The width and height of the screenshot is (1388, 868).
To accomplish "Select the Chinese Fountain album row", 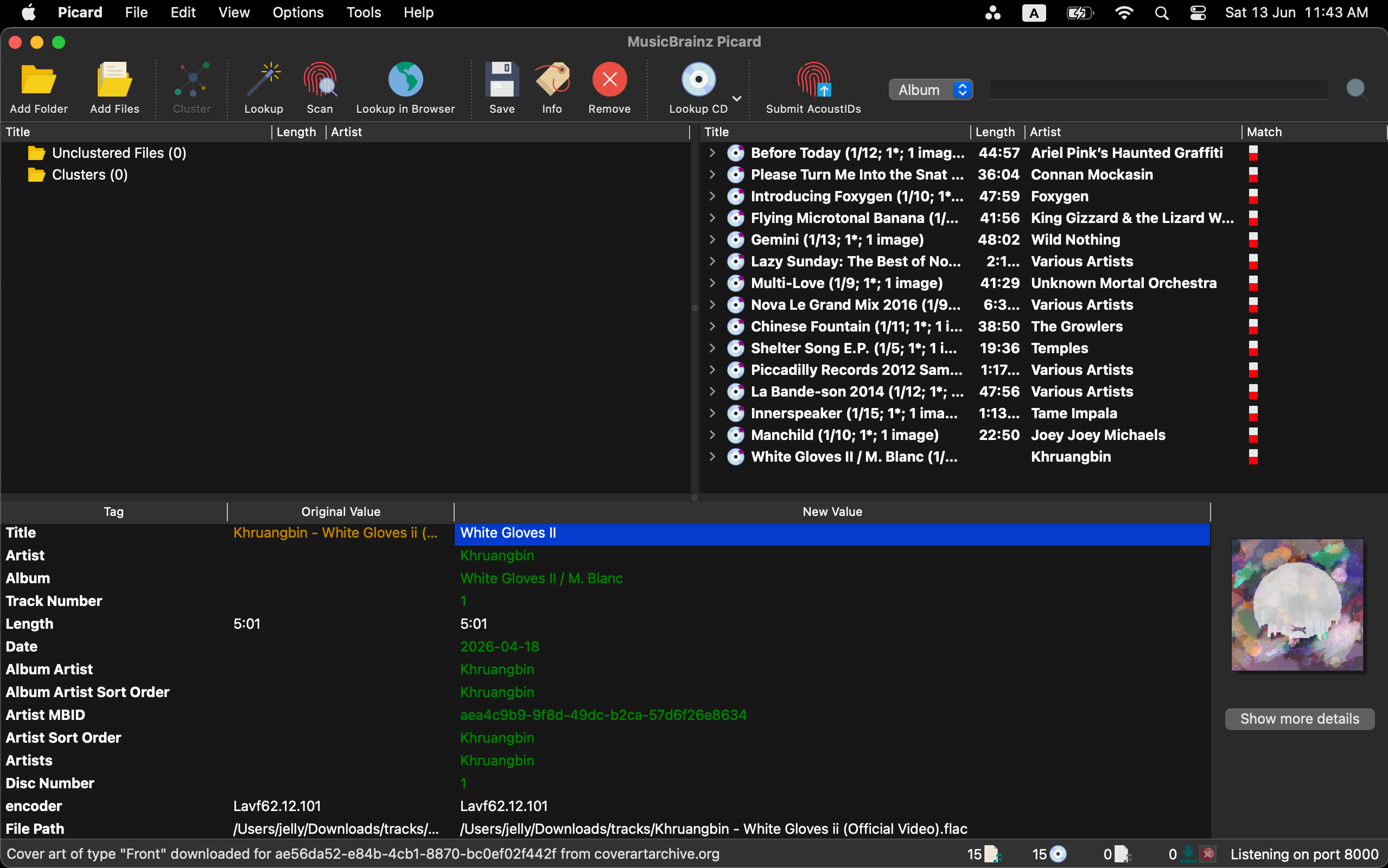I will (1042, 327).
